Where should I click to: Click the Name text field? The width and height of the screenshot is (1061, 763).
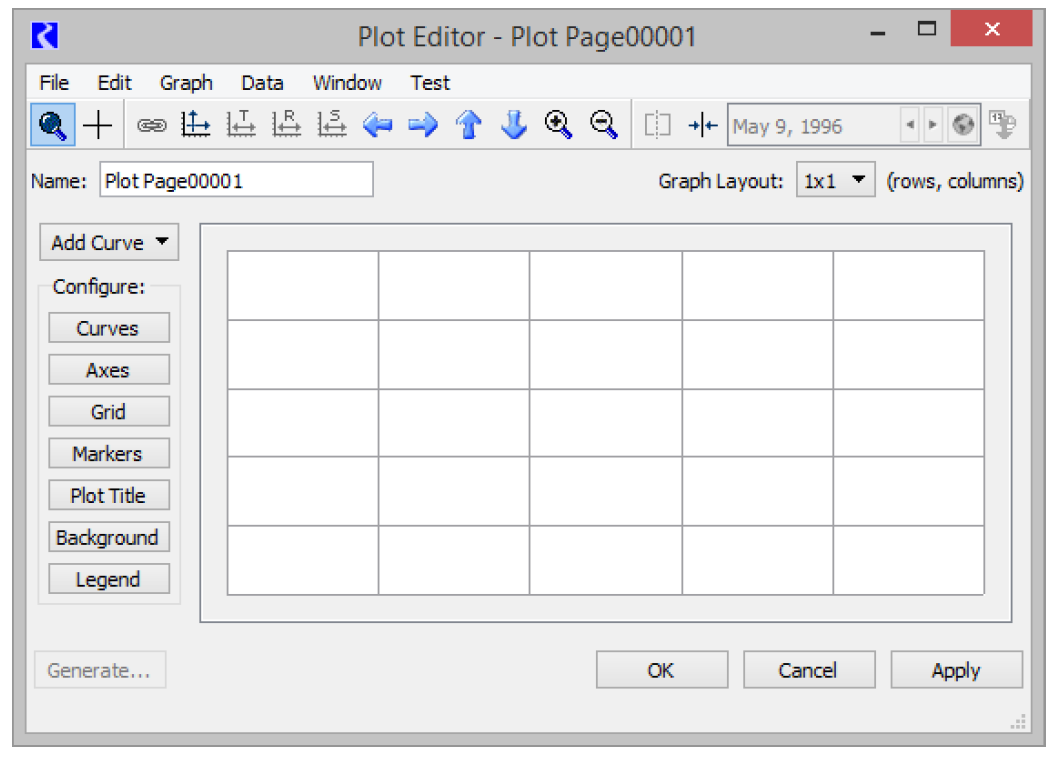(236, 181)
